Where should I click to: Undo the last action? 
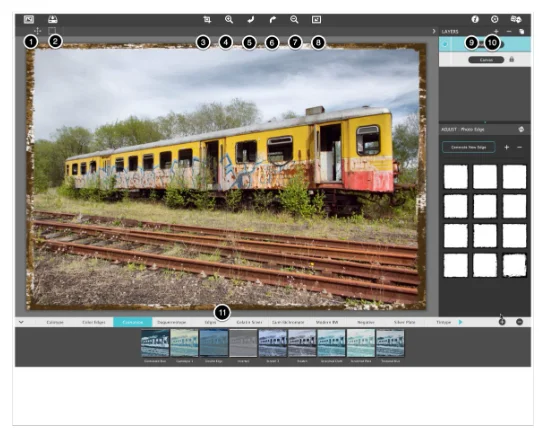click(251, 20)
